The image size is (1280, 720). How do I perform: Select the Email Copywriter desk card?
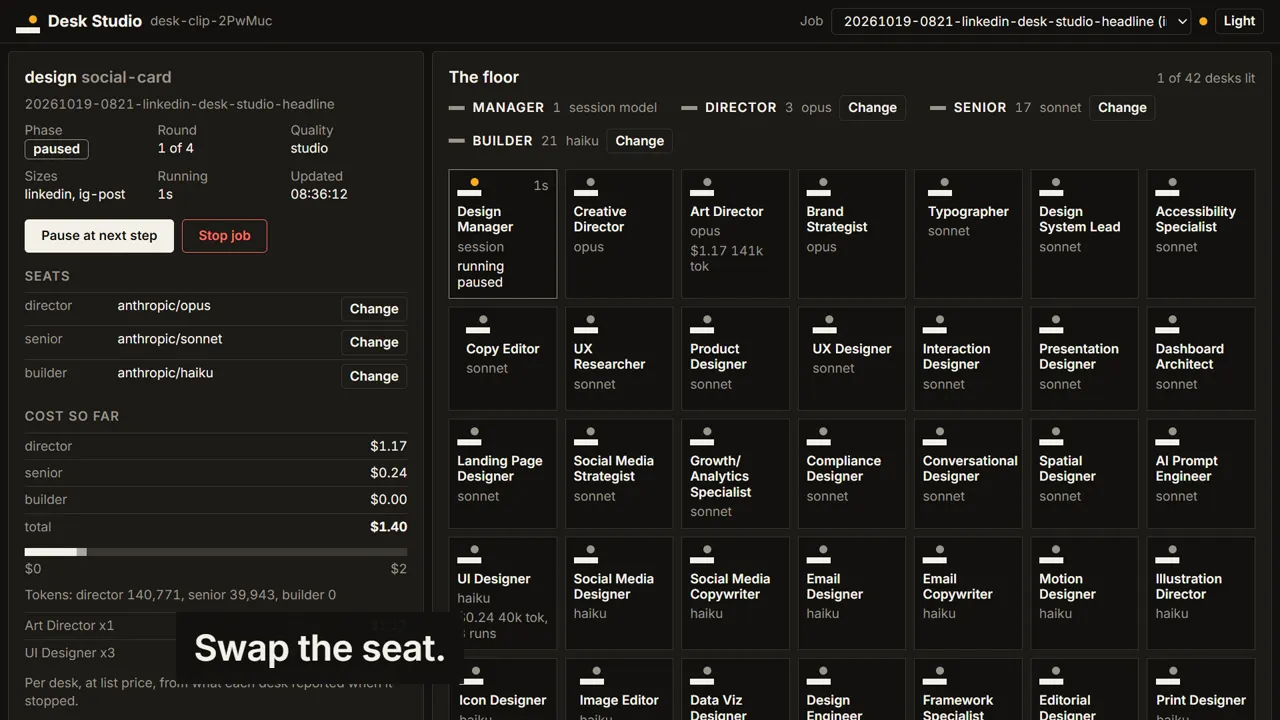[x=968, y=592]
